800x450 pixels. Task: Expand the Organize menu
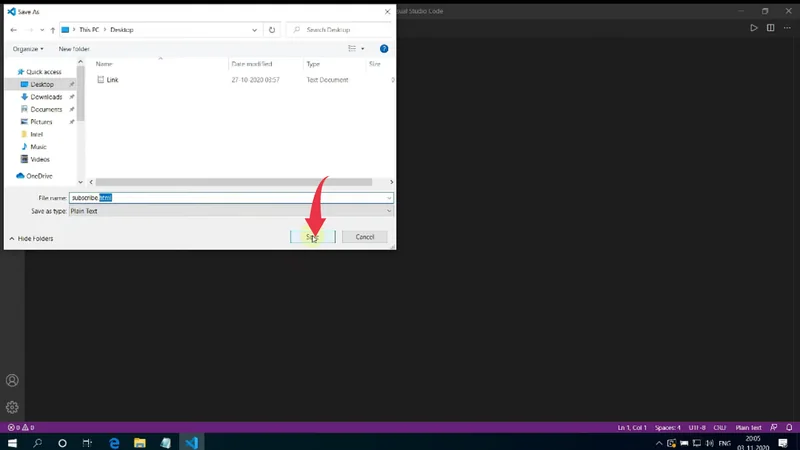[28, 48]
